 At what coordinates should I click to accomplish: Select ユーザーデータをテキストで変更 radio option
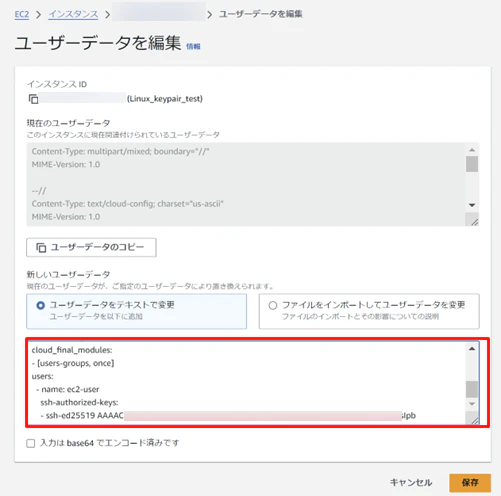click(41, 305)
